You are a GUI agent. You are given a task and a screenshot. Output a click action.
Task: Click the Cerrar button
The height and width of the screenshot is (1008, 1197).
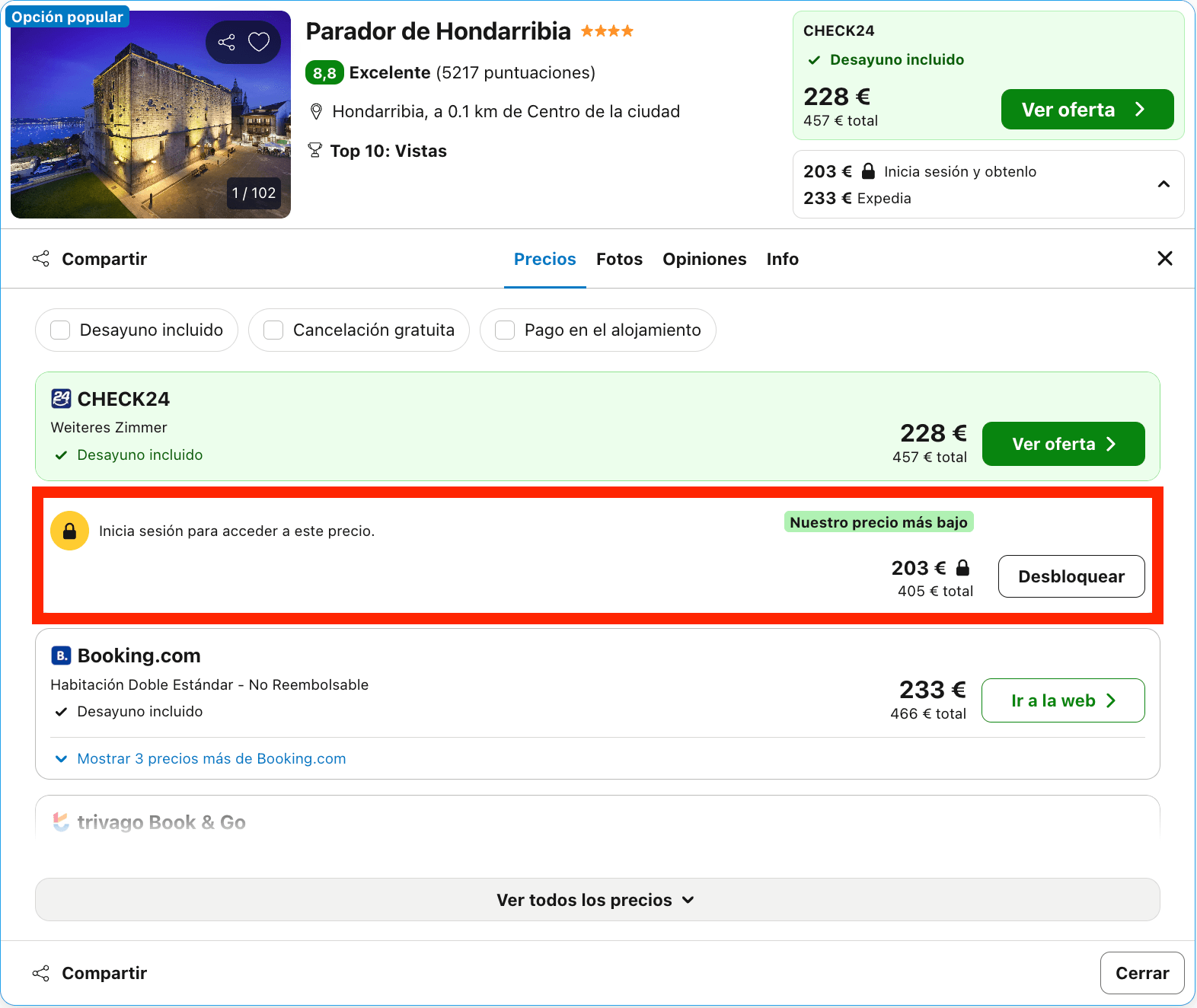pyautogui.click(x=1142, y=973)
